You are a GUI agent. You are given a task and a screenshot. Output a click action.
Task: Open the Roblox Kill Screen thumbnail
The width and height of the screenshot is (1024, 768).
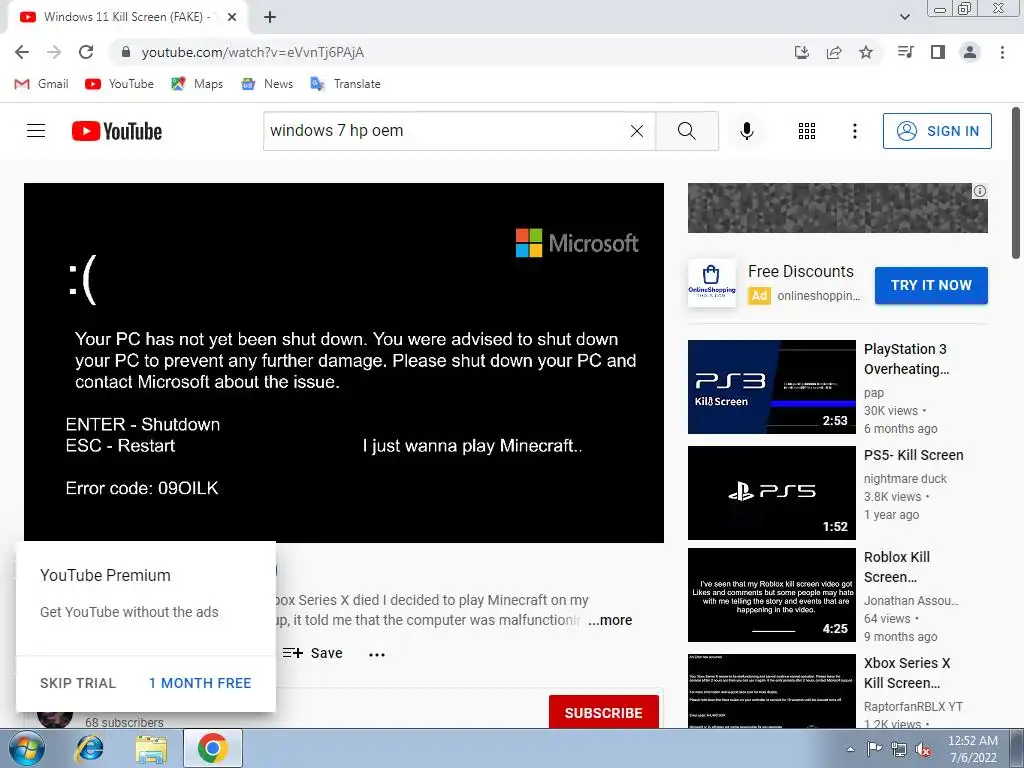tap(771, 595)
